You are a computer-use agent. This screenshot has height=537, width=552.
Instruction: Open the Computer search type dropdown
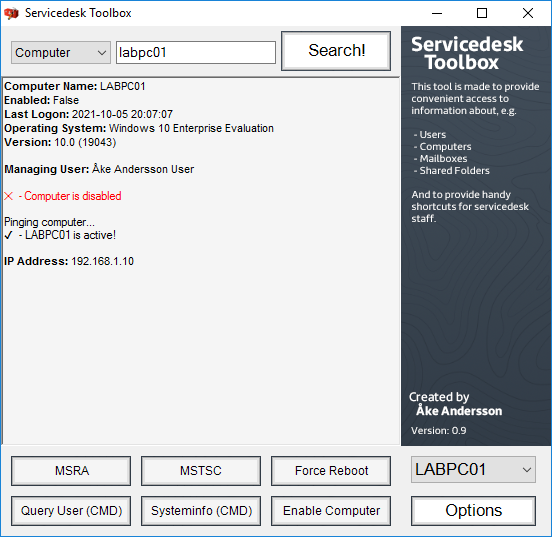[x=61, y=52]
